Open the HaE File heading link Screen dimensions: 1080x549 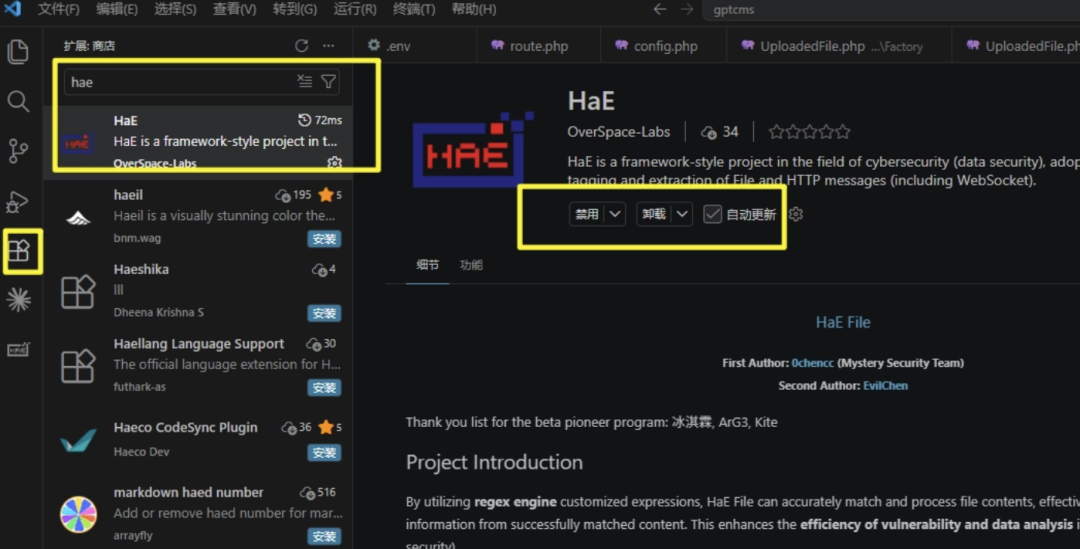coord(843,322)
